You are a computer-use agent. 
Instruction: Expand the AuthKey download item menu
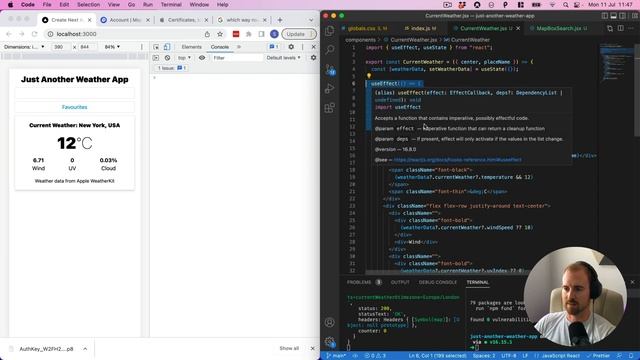pyautogui.click(x=85, y=349)
